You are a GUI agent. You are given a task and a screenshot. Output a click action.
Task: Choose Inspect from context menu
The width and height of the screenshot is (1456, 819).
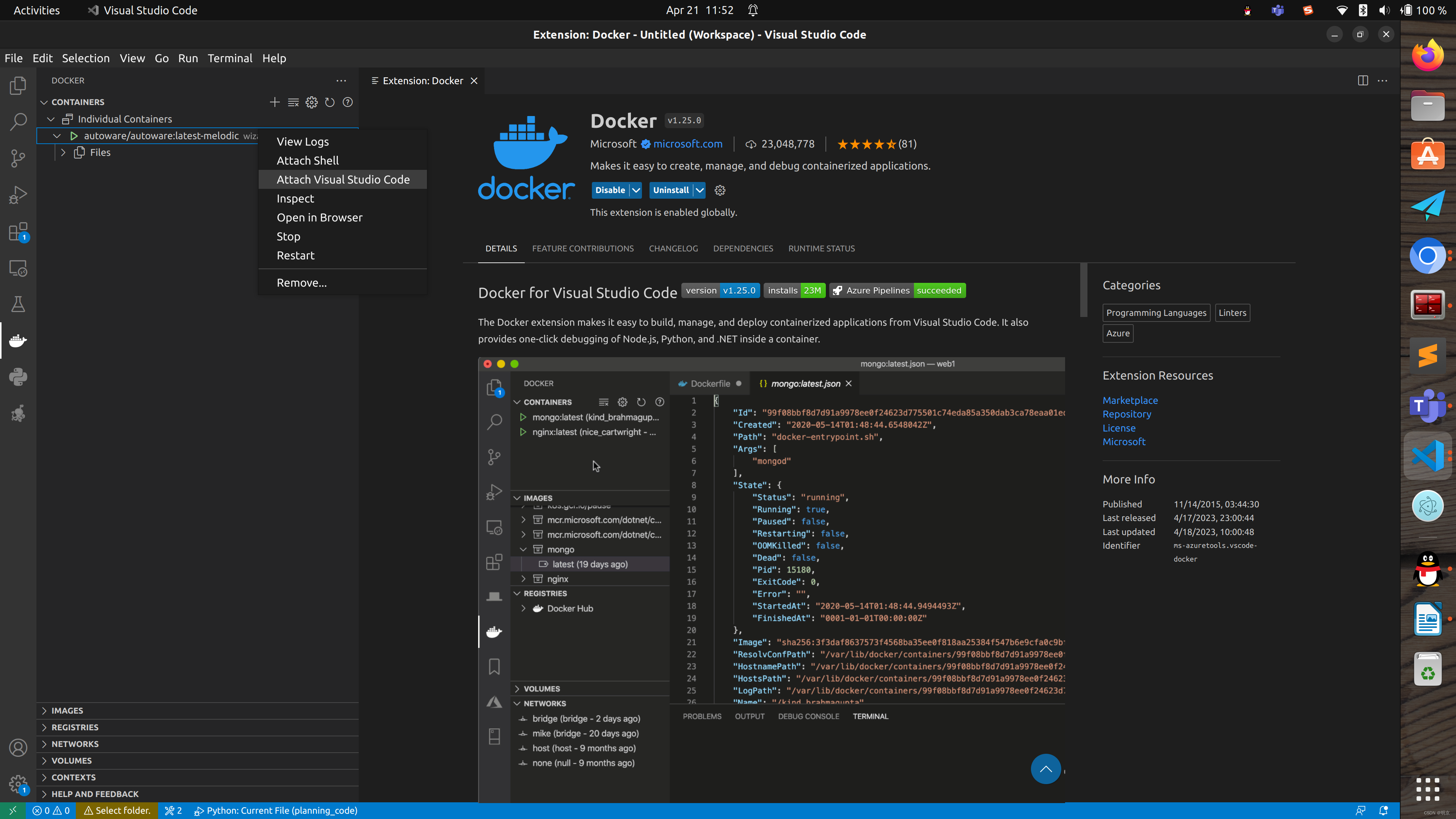point(342,199)
